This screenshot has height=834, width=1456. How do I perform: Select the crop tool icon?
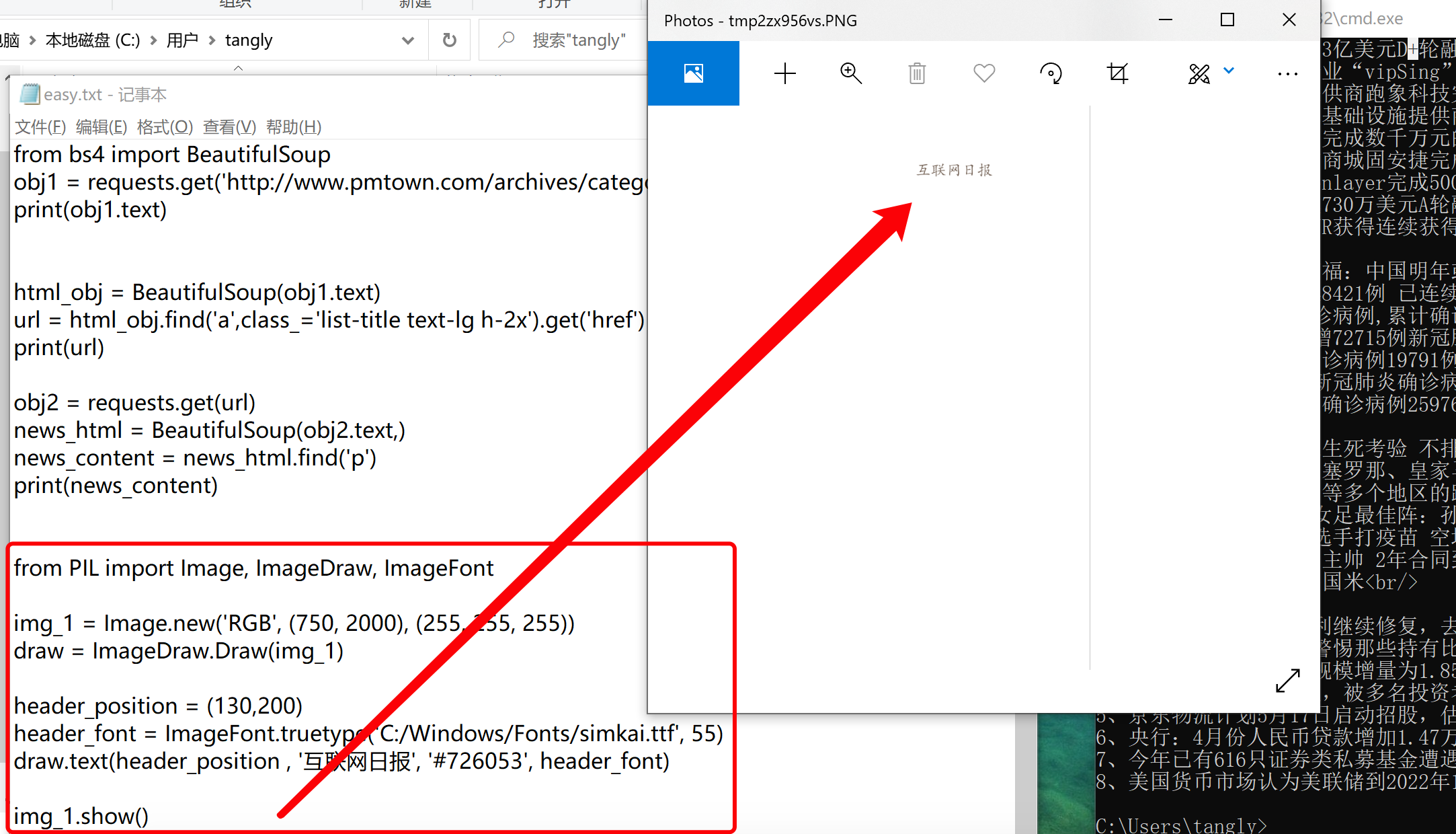[x=1117, y=73]
